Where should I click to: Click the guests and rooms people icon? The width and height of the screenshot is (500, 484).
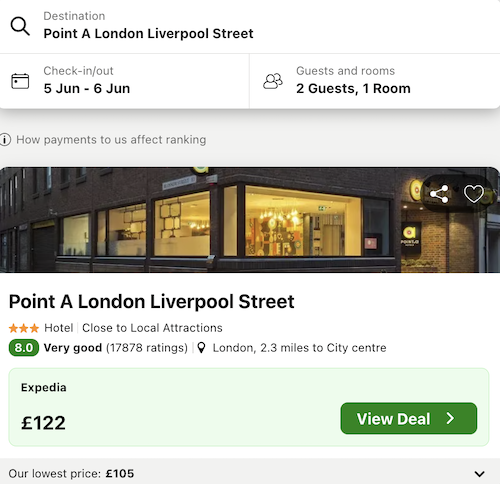coord(273,81)
